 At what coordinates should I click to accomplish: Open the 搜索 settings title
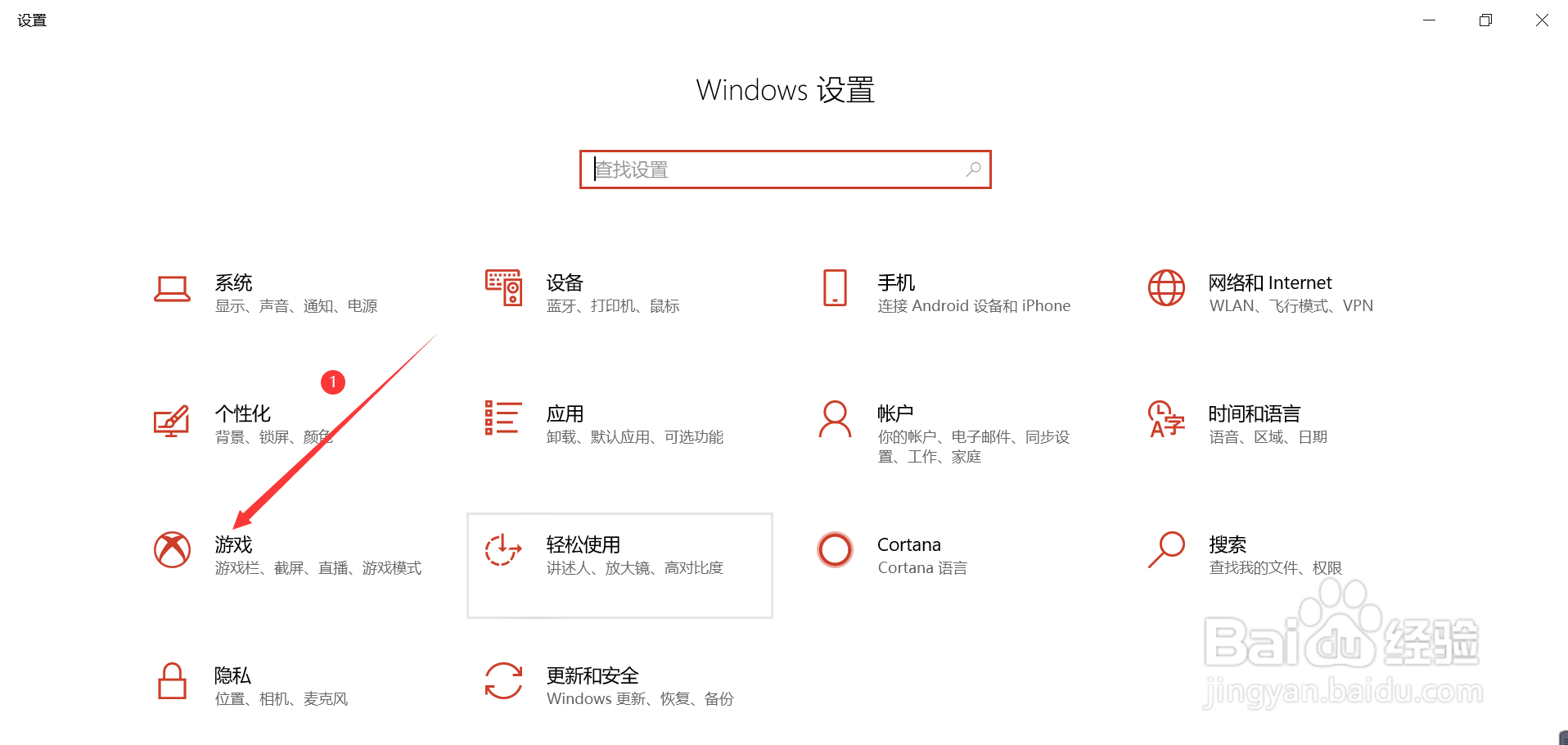[1228, 545]
